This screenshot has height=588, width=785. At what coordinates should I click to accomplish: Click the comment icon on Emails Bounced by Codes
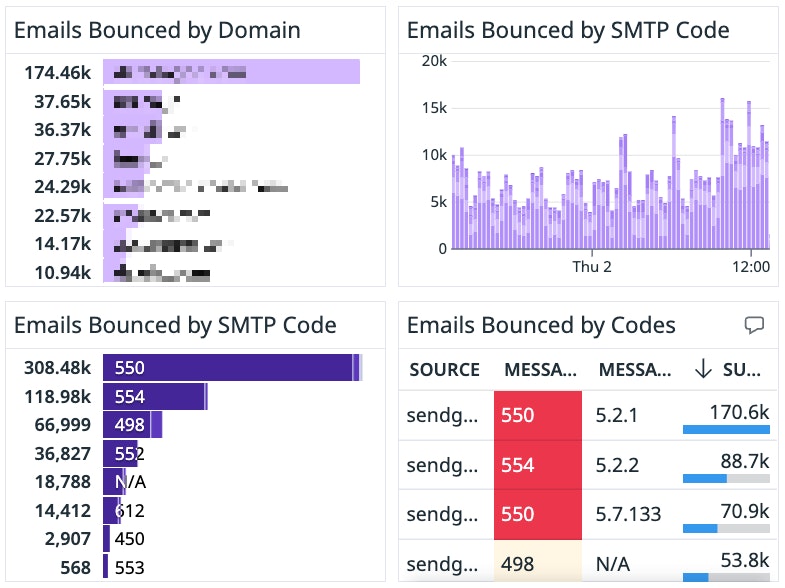pos(755,325)
